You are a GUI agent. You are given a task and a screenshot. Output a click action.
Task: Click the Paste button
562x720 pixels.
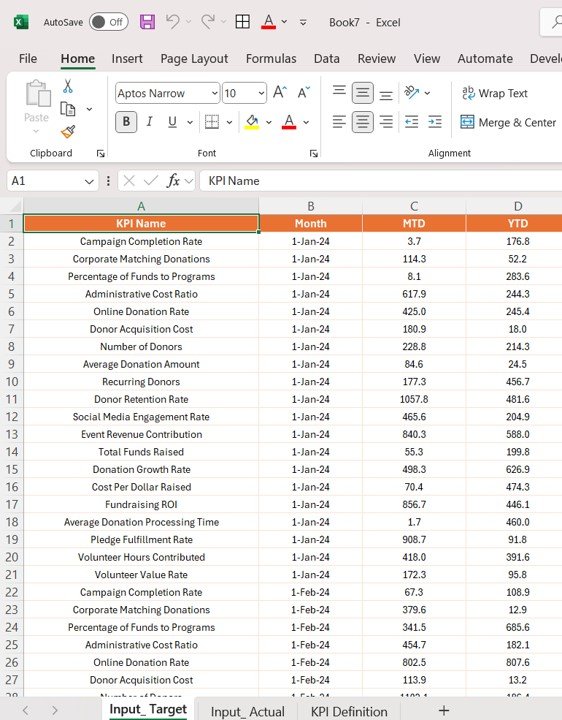pos(37,107)
